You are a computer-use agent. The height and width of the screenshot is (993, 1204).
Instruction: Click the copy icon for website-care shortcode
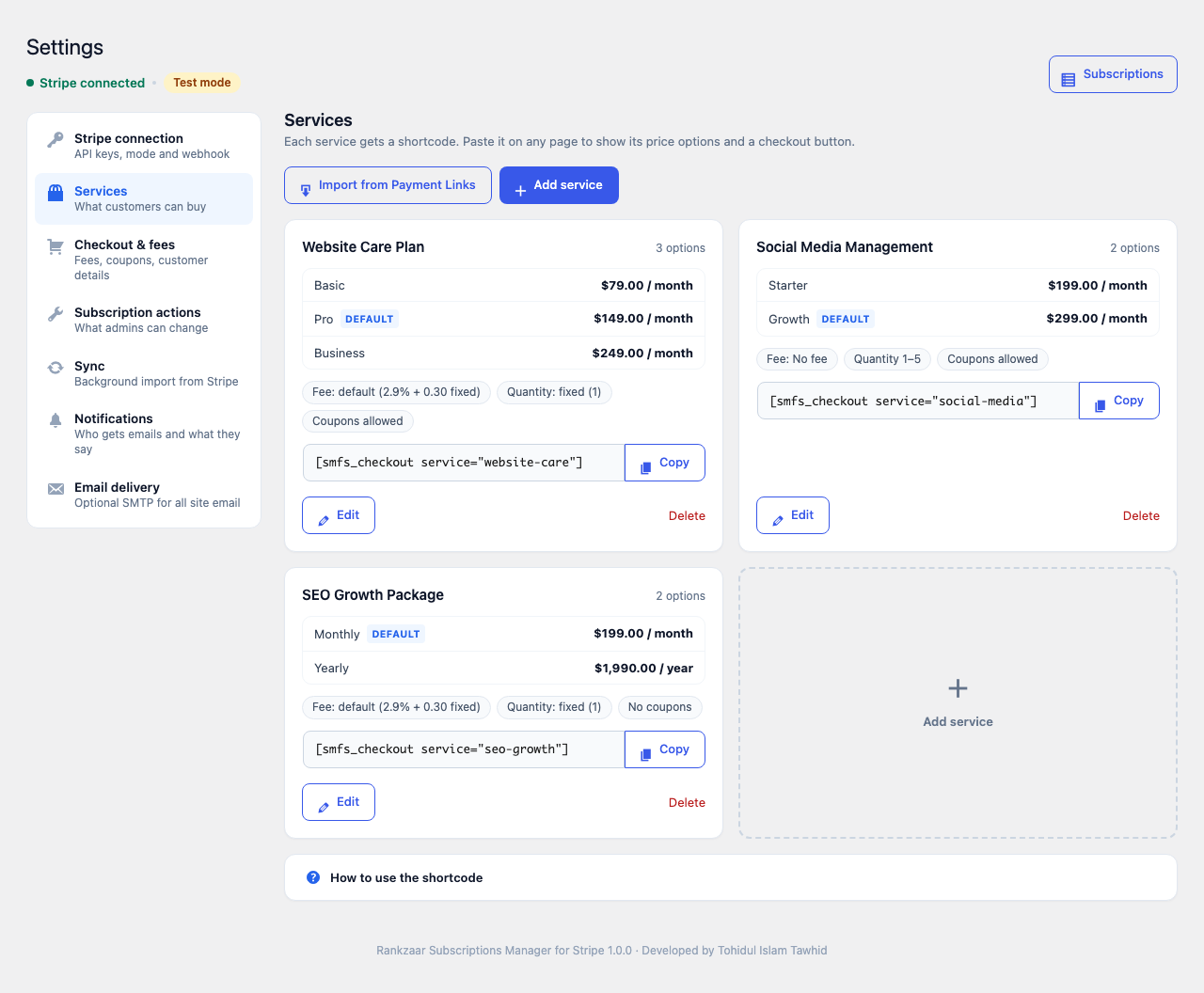(646, 467)
